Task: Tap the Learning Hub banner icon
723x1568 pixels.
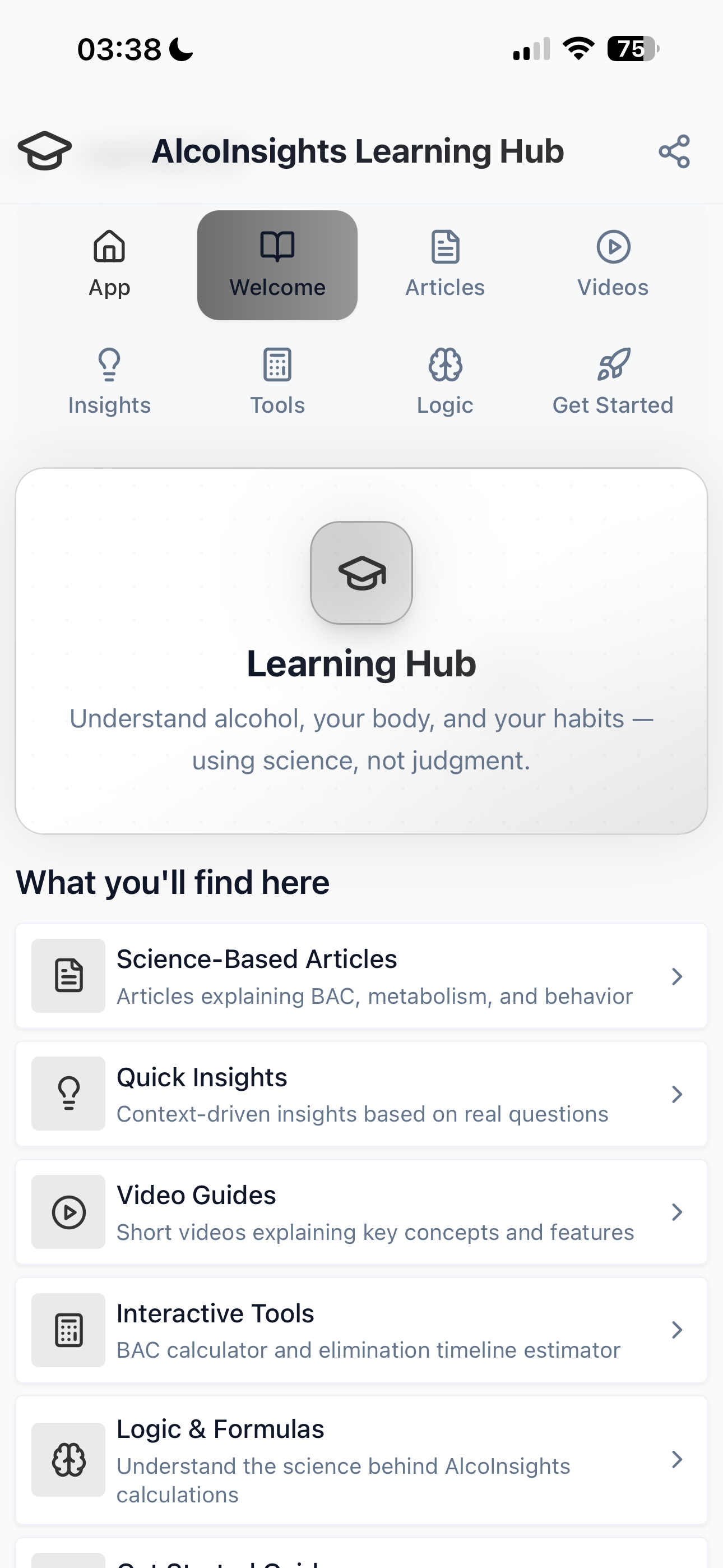Action: coord(361,573)
